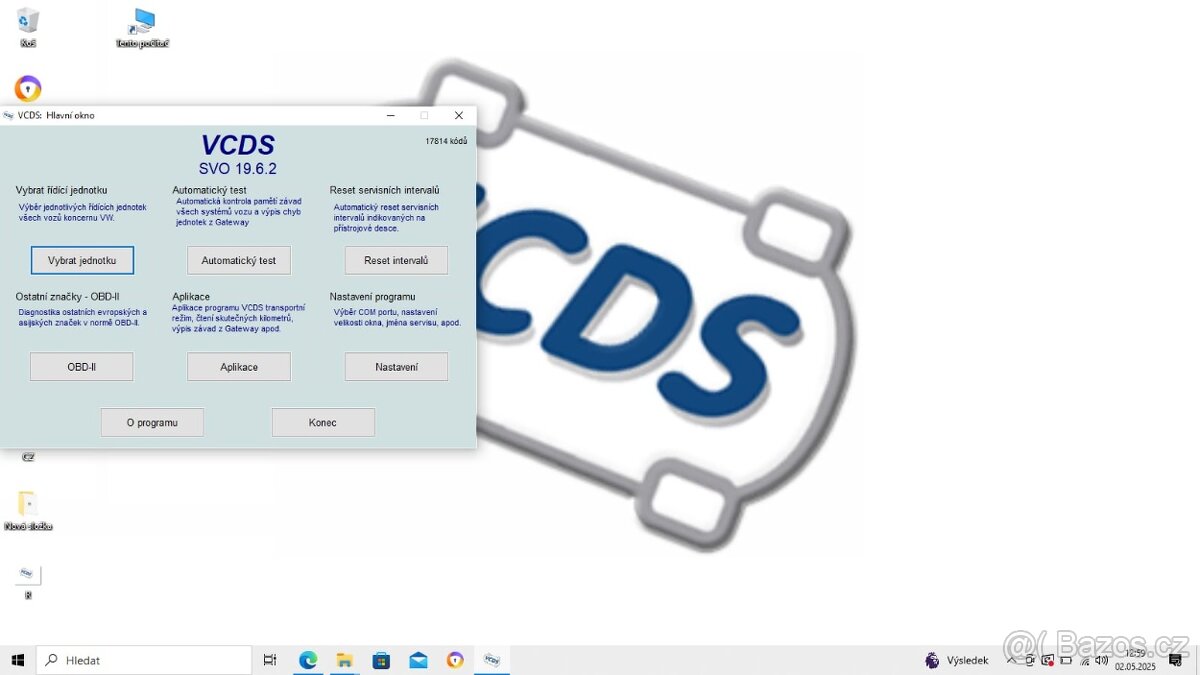Click the Nastavení programu heading
The image size is (1200, 675).
372,297
